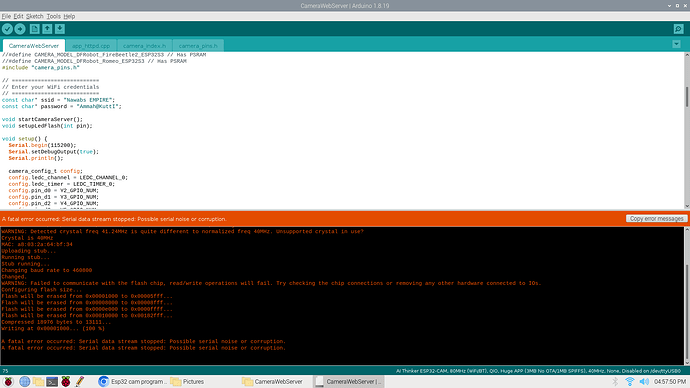
Task: Open the tab options dropdown arrow
Action: point(676,44)
